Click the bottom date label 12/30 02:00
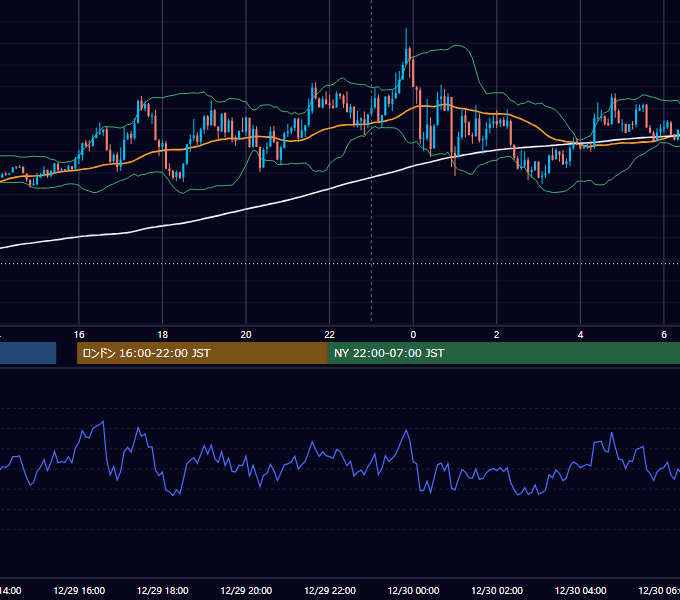680x600 pixels. tap(497, 590)
